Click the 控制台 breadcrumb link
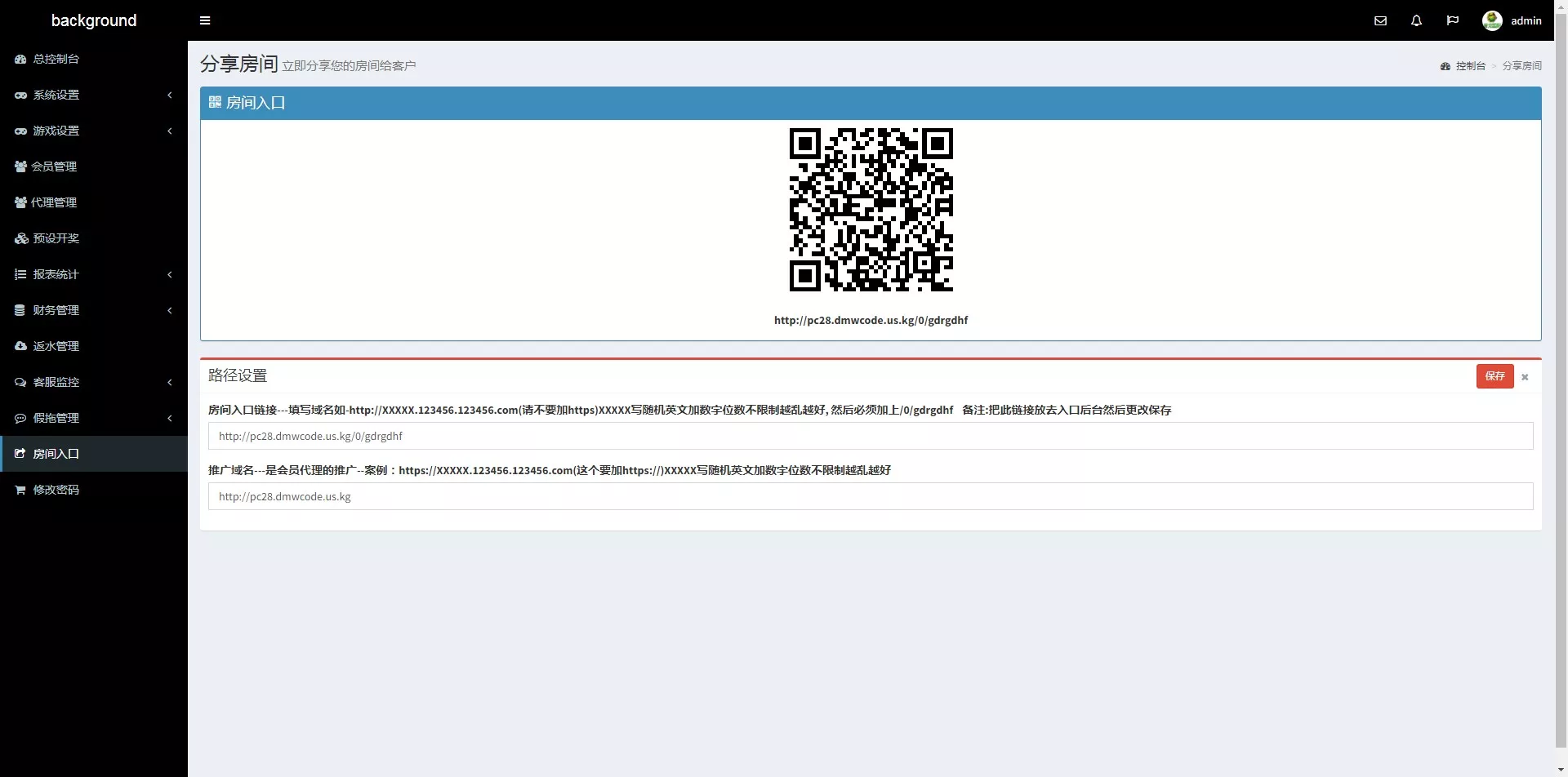1568x777 pixels. tap(1470, 66)
